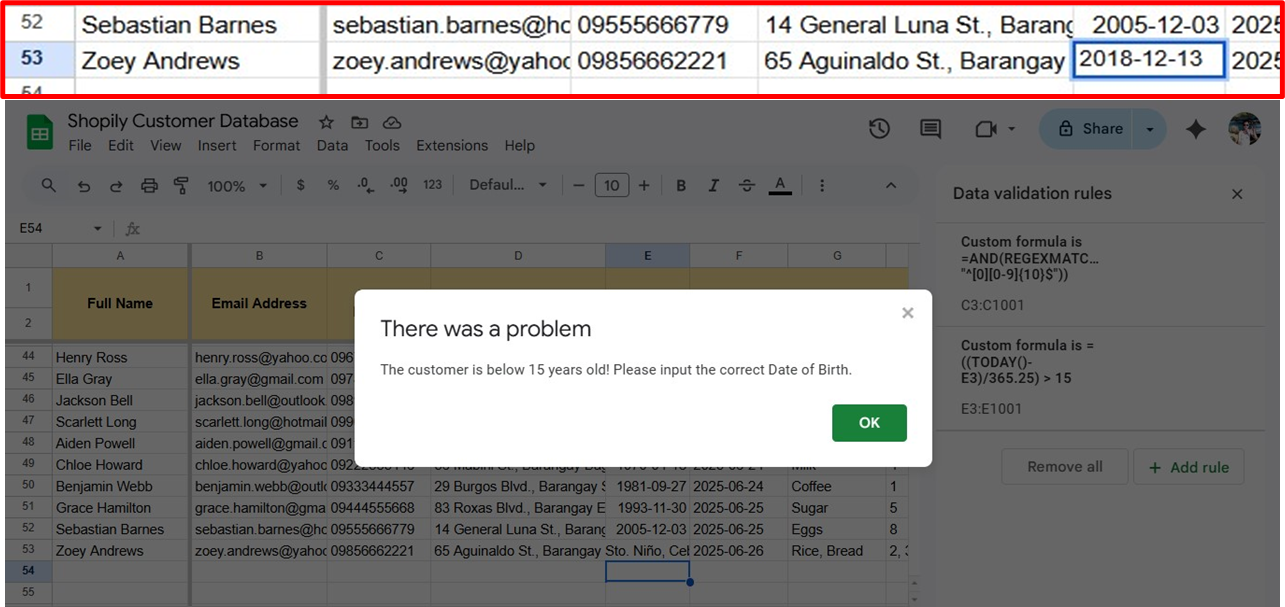Click the font size 10 field

tap(611, 185)
